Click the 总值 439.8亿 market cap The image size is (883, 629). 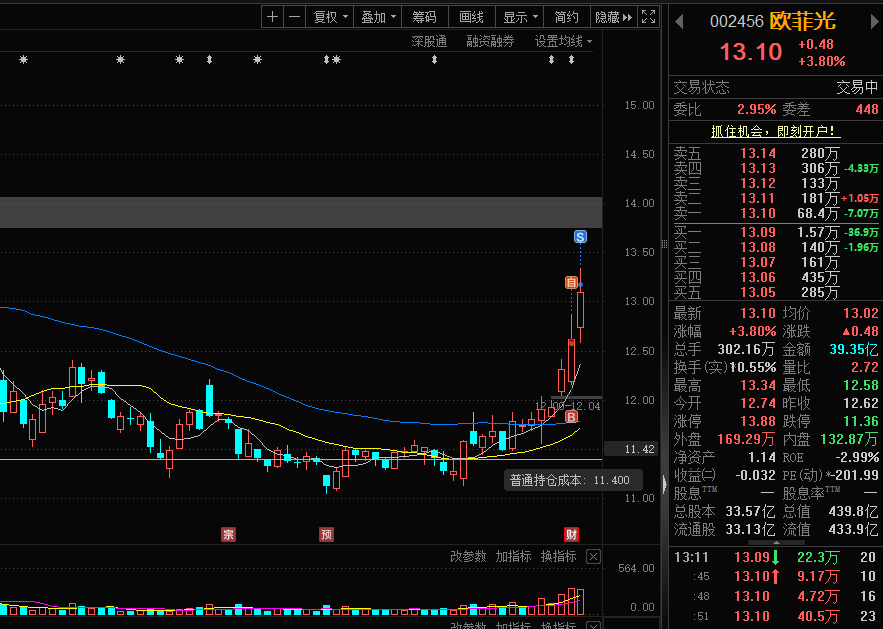coord(854,511)
